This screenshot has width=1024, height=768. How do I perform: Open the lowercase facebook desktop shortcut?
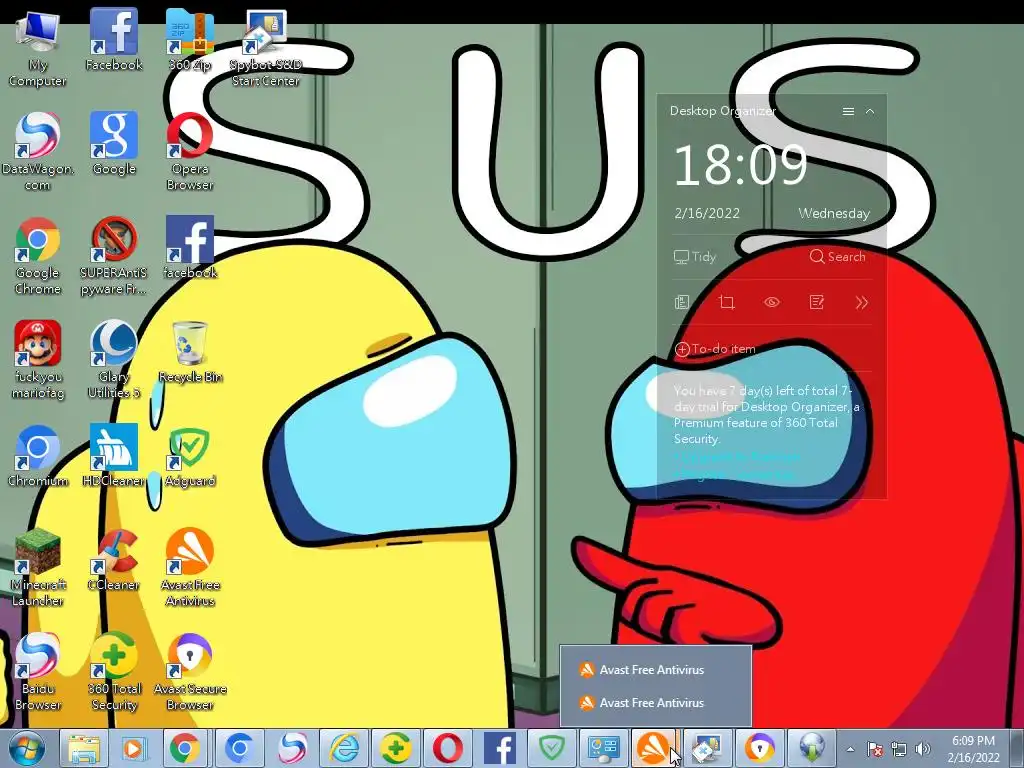(189, 248)
